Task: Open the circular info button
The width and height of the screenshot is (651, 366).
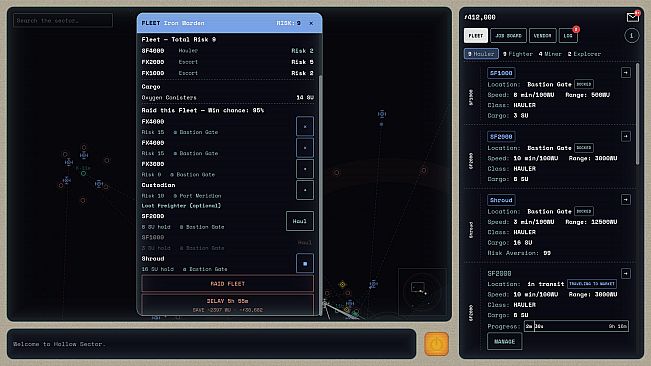Action: point(631,36)
